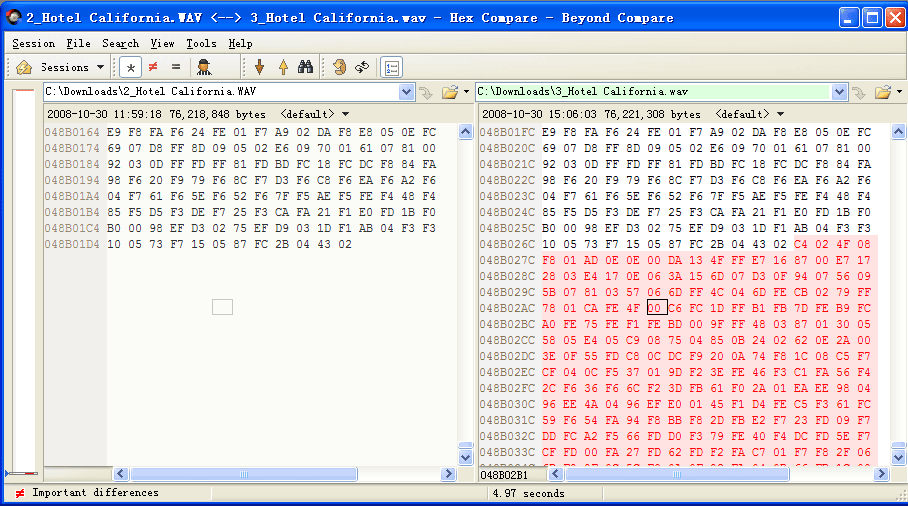Screen dimensions: 908x506
Task: Click right timestamp 2008-10-30 15:06:03
Action: 539,114
